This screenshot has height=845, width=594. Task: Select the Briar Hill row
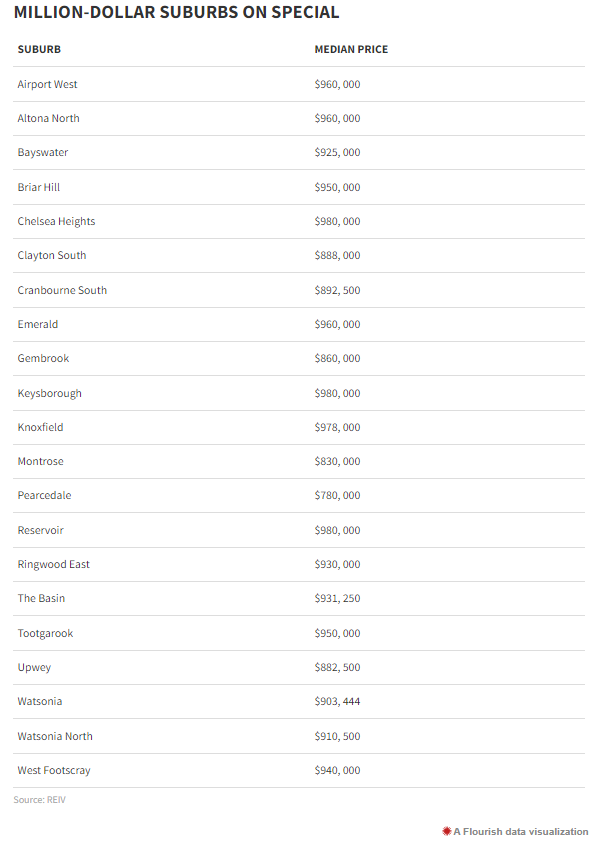pyautogui.click(x=299, y=188)
